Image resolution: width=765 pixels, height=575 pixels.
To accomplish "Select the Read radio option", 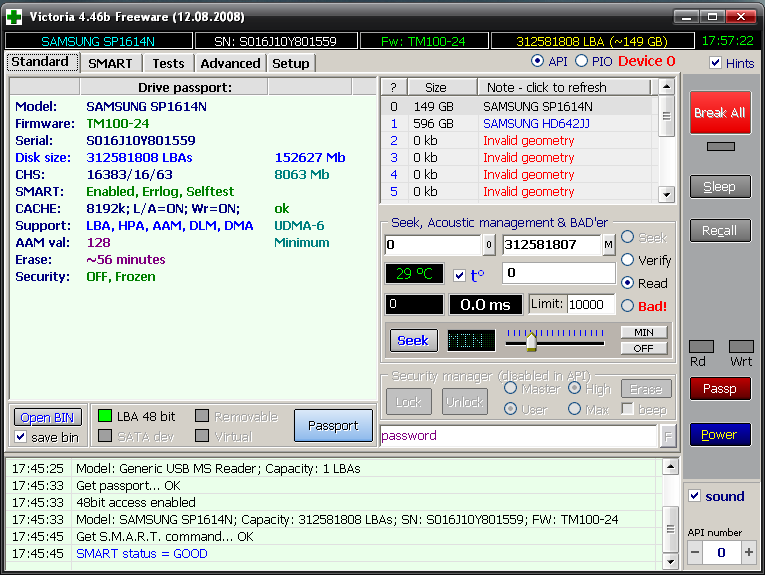I will pyautogui.click(x=627, y=283).
